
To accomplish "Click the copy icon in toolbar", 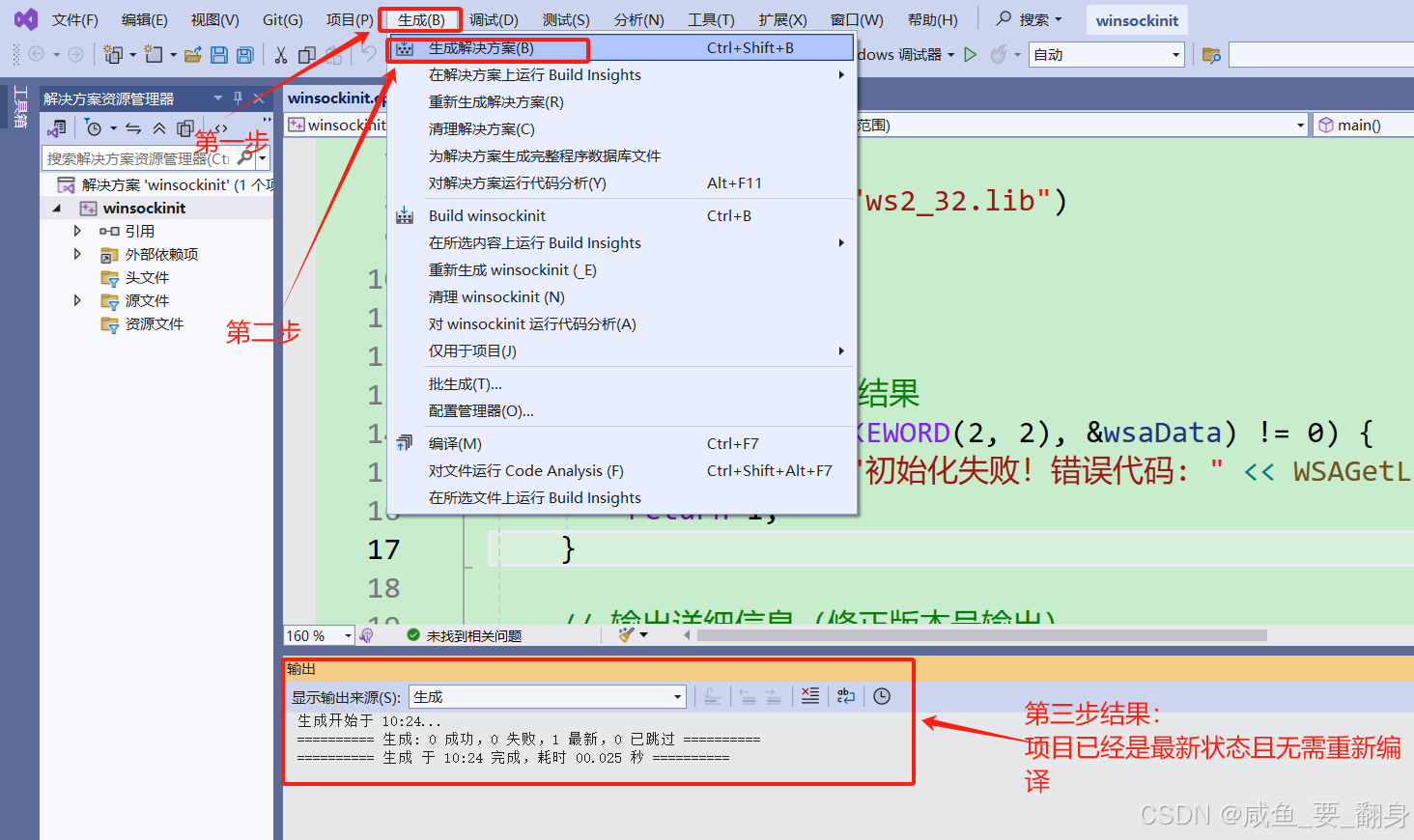I will [x=307, y=55].
